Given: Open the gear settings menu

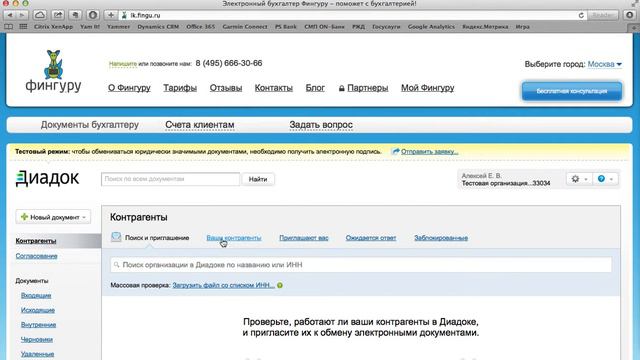Looking at the screenshot, I should click(x=579, y=179).
